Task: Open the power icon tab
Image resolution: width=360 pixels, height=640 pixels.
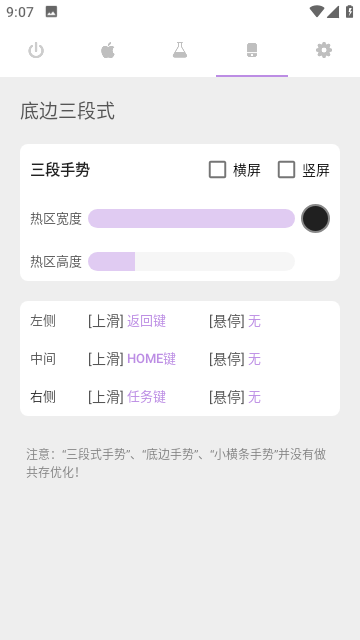Action: point(36,51)
